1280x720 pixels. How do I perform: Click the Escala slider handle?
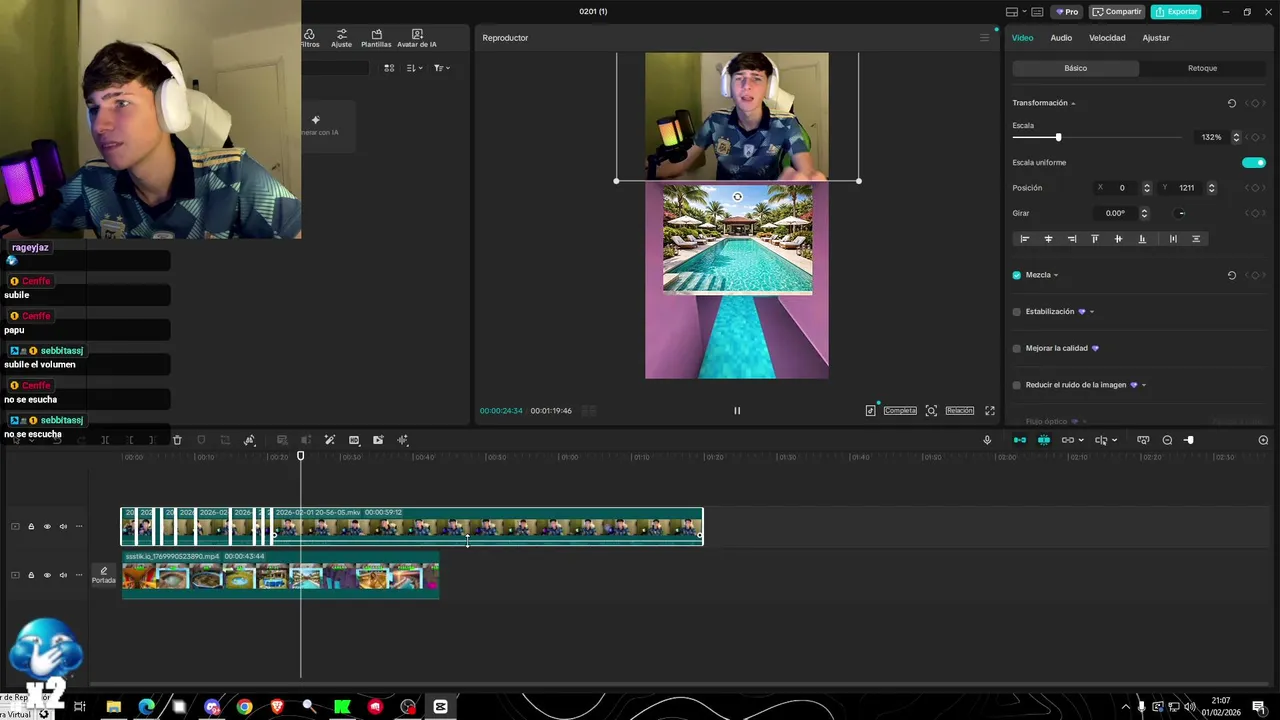coord(1058,137)
